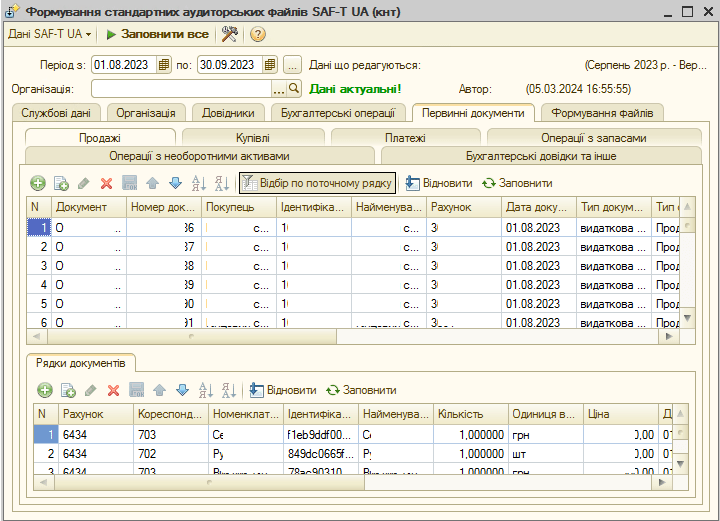Move document row up with the arrow

(x=152, y=183)
